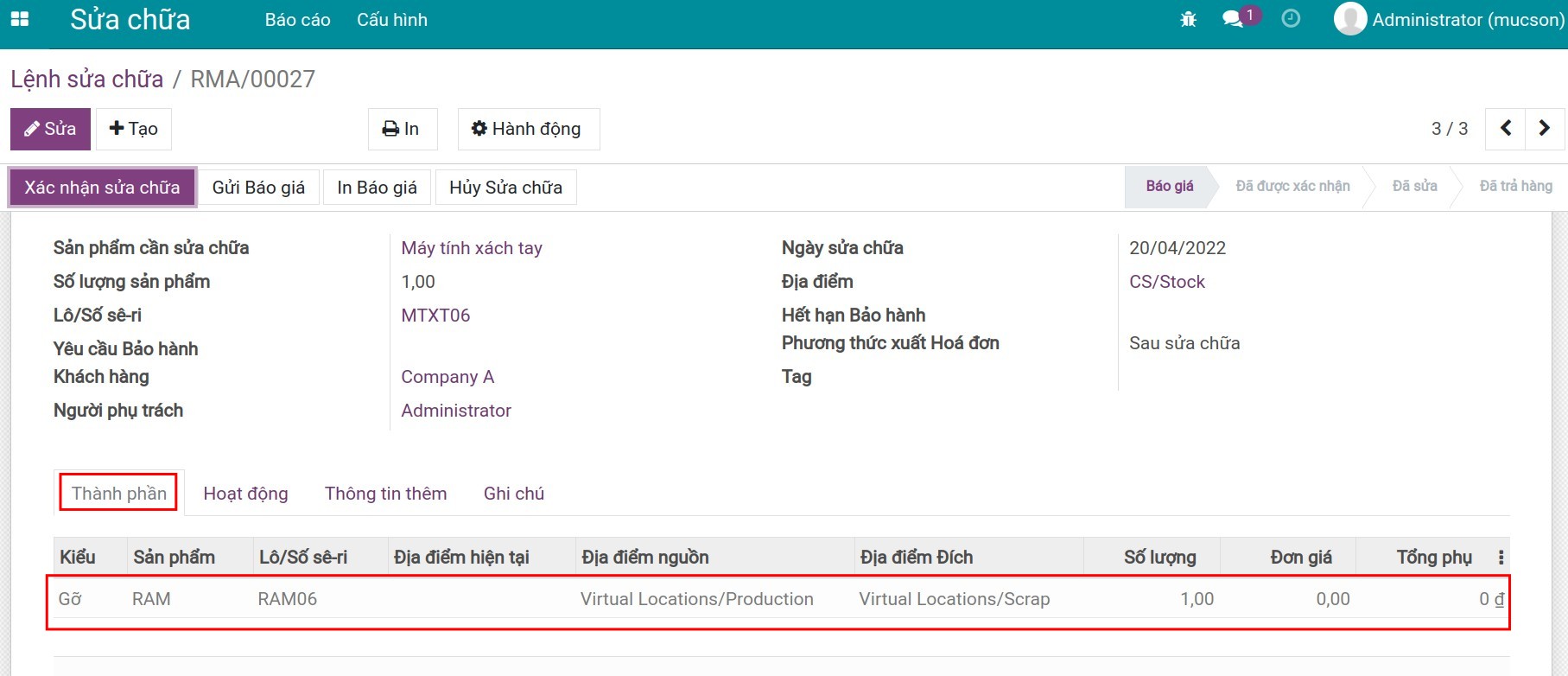1568x676 pixels.
Task: Click the bug debug icon
Action: pos(1189,19)
